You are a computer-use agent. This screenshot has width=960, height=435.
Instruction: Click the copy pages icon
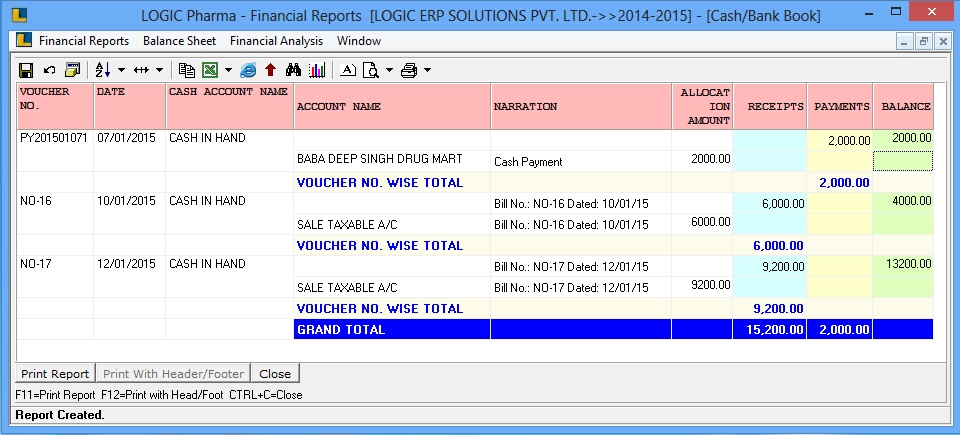pos(187,70)
